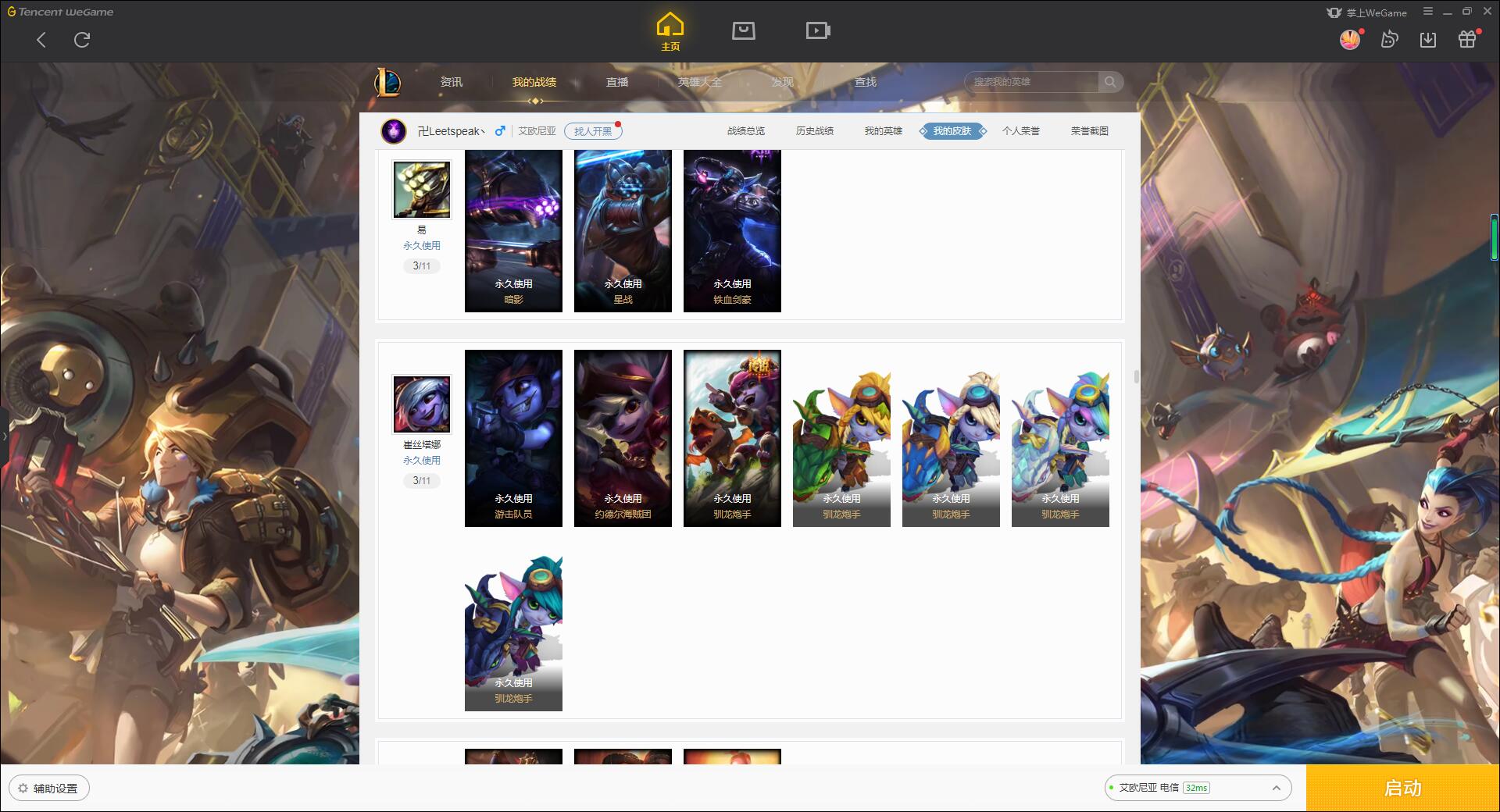Open the 我的英雄 sub-tab
The image size is (1500, 812).
[x=884, y=131]
